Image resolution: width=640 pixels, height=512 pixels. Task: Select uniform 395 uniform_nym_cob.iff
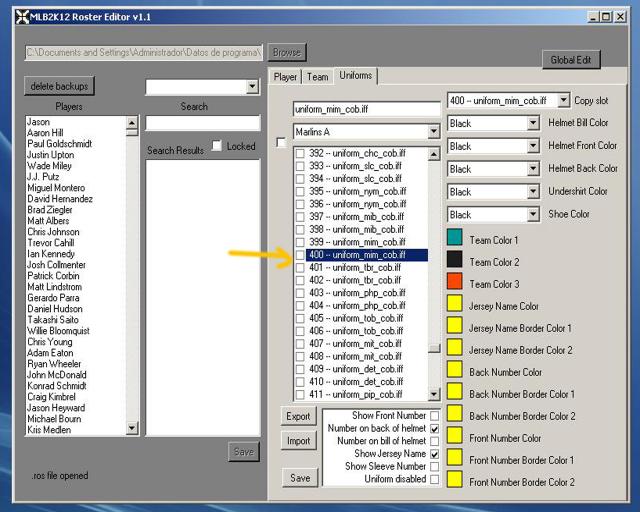pyautogui.click(x=357, y=191)
